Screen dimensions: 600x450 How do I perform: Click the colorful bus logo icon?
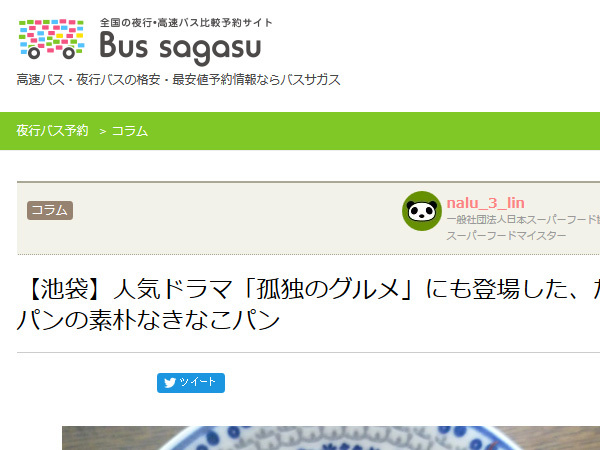coord(51,39)
